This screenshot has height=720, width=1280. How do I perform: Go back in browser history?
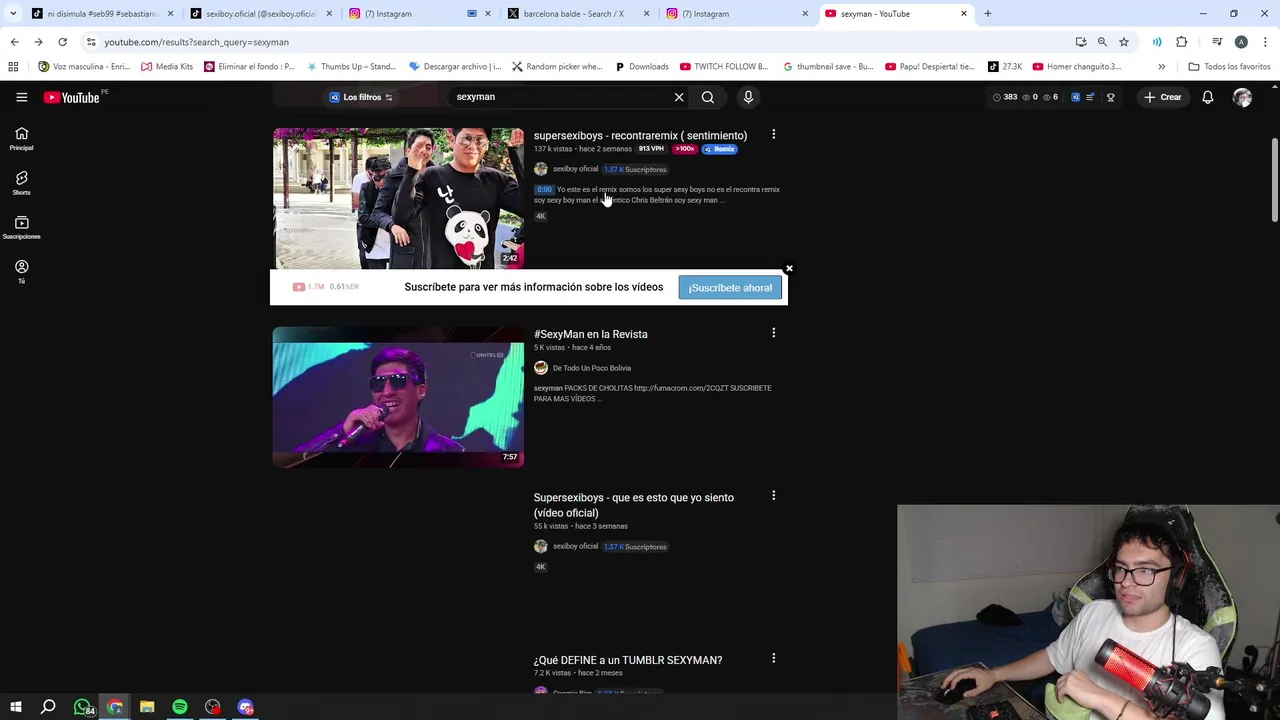click(14, 42)
